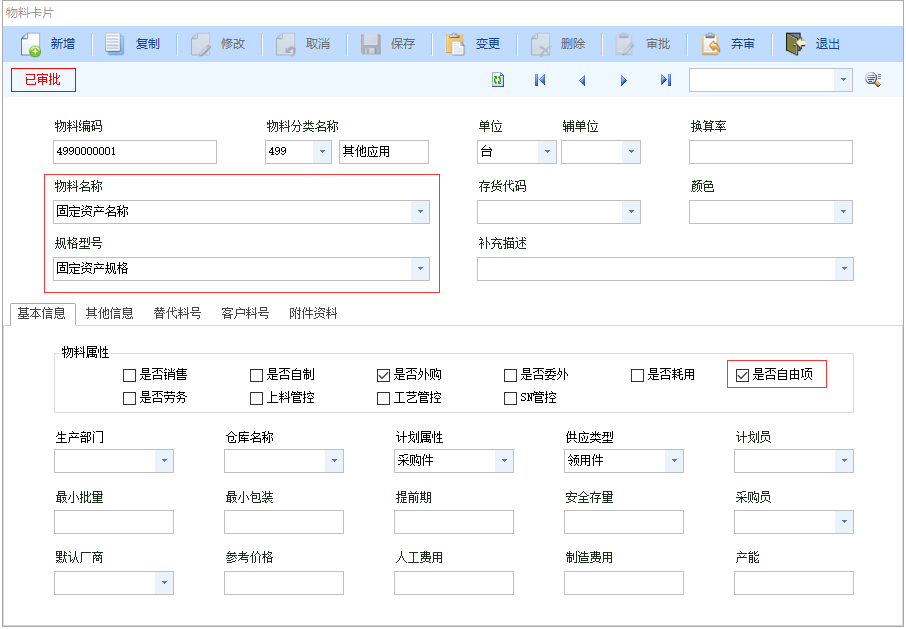Click the 物料编码 input field
This screenshot has height=629, width=906.
pyautogui.click(x=135, y=152)
